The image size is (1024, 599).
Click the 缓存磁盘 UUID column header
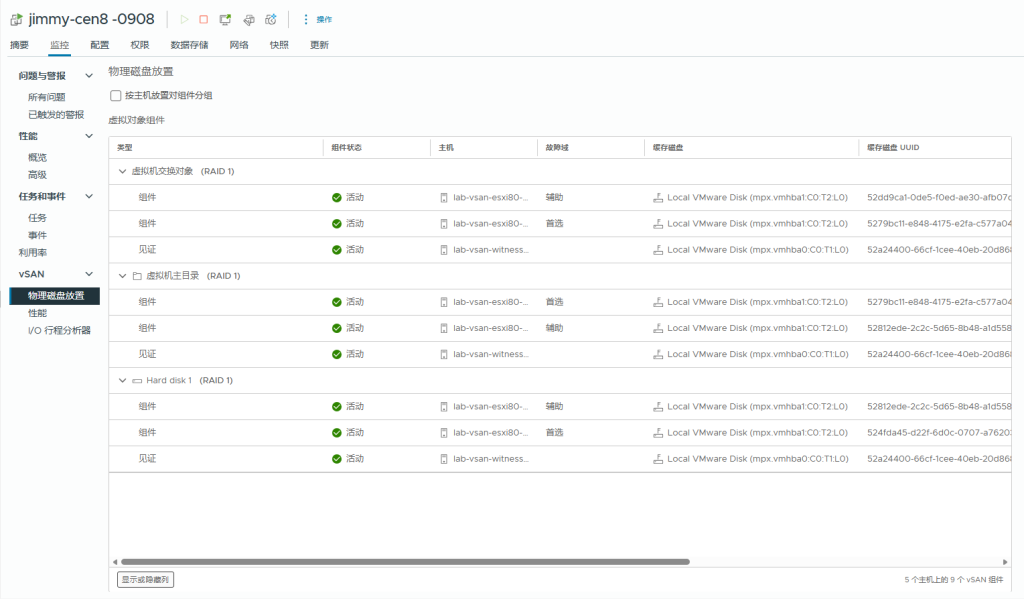[x=893, y=147]
